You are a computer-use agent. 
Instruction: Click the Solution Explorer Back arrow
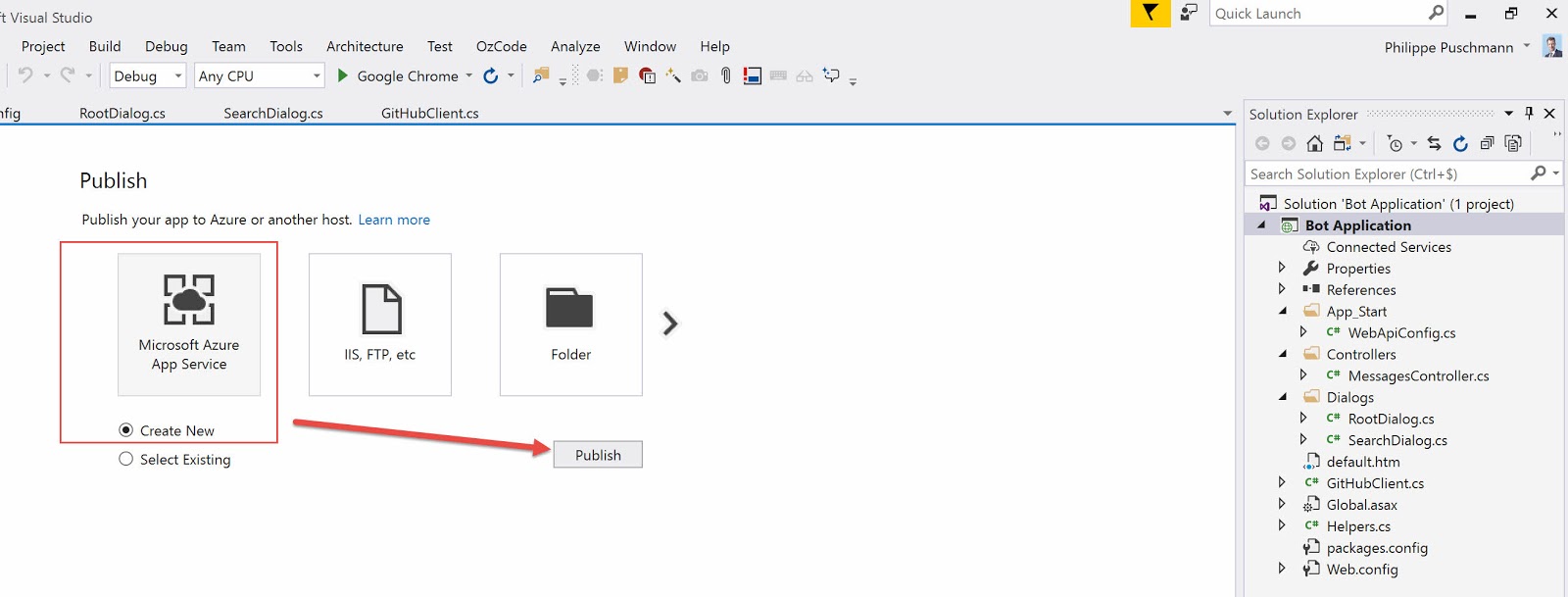click(1262, 144)
